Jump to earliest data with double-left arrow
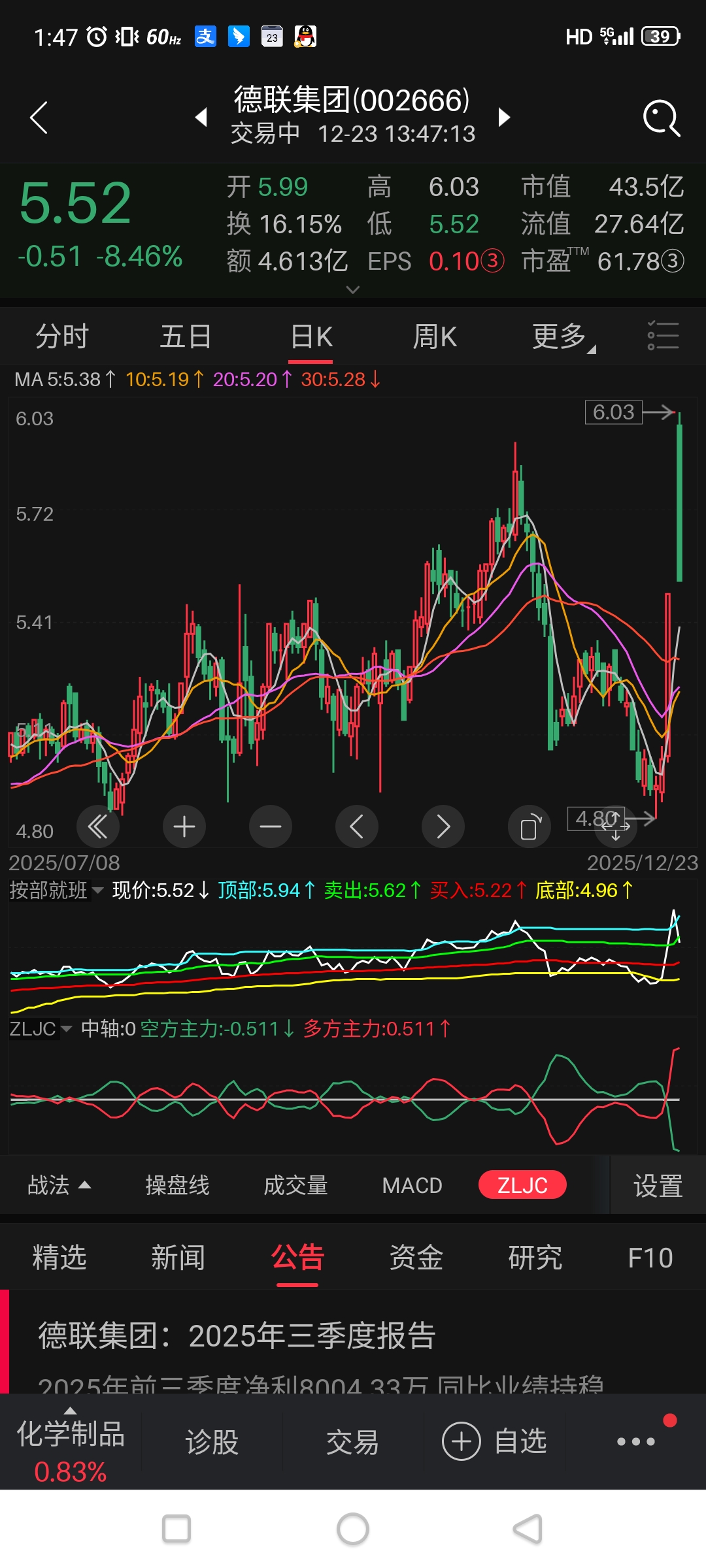This screenshot has width=706, height=1568. pyautogui.click(x=98, y=826)
